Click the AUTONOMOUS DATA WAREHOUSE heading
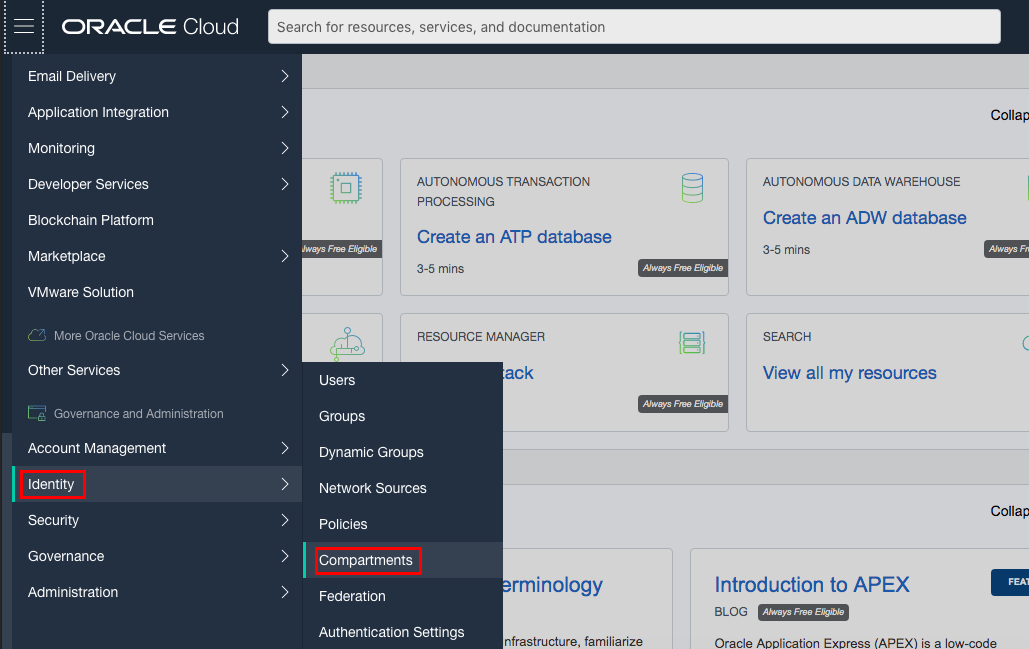The width and height of the screenshot is (1029, 649). pyautogui.click(x=861, y=182)
